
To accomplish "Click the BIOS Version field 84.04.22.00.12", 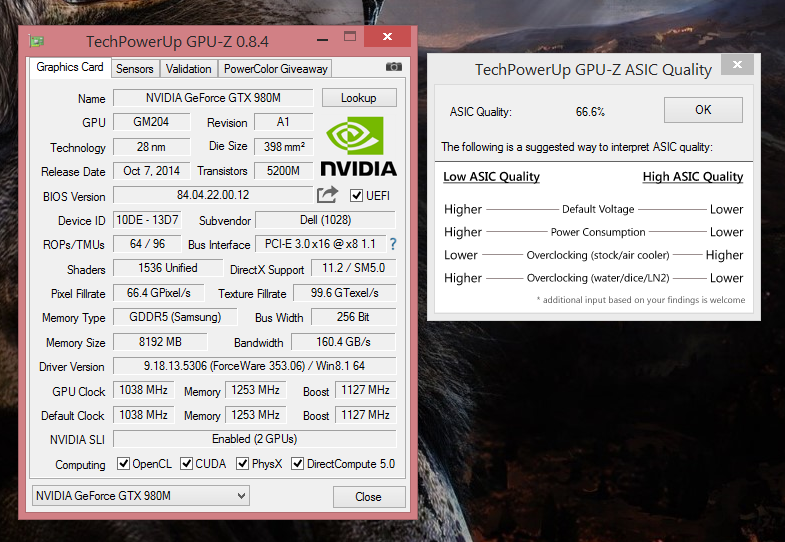I will click(213, 195).
